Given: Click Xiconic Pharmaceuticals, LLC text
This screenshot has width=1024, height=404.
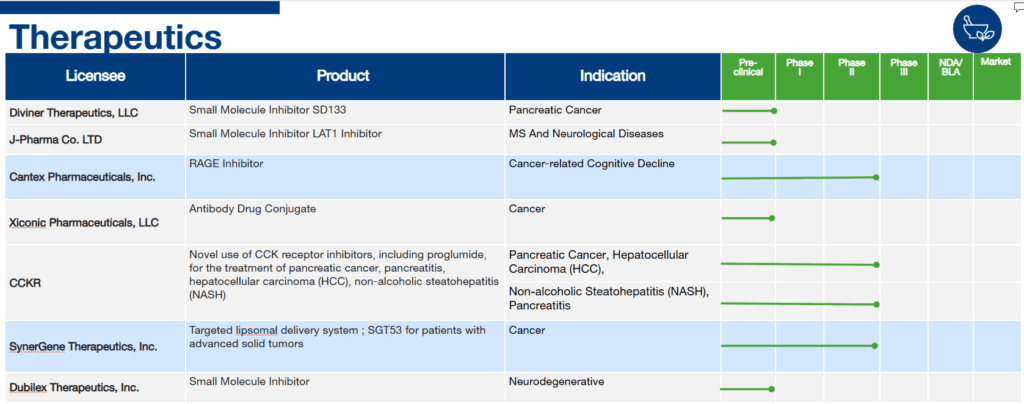Looking at the screenshot, I should pyautogui.click(x=84, y=223).
